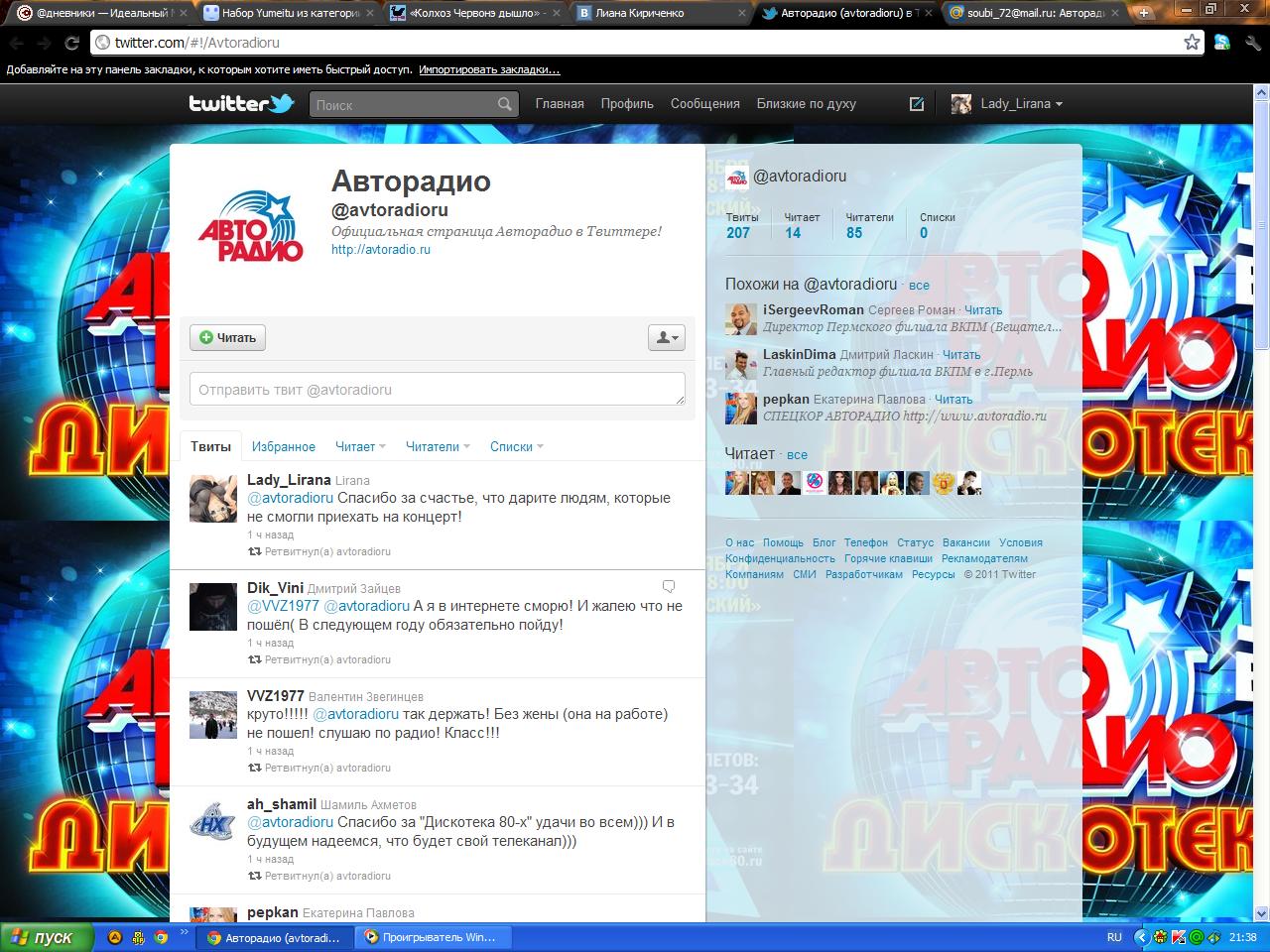Open Профиль in Twitter navigation
The image size is (1270, 952).
pyautogui.click(x=627, y=103)
